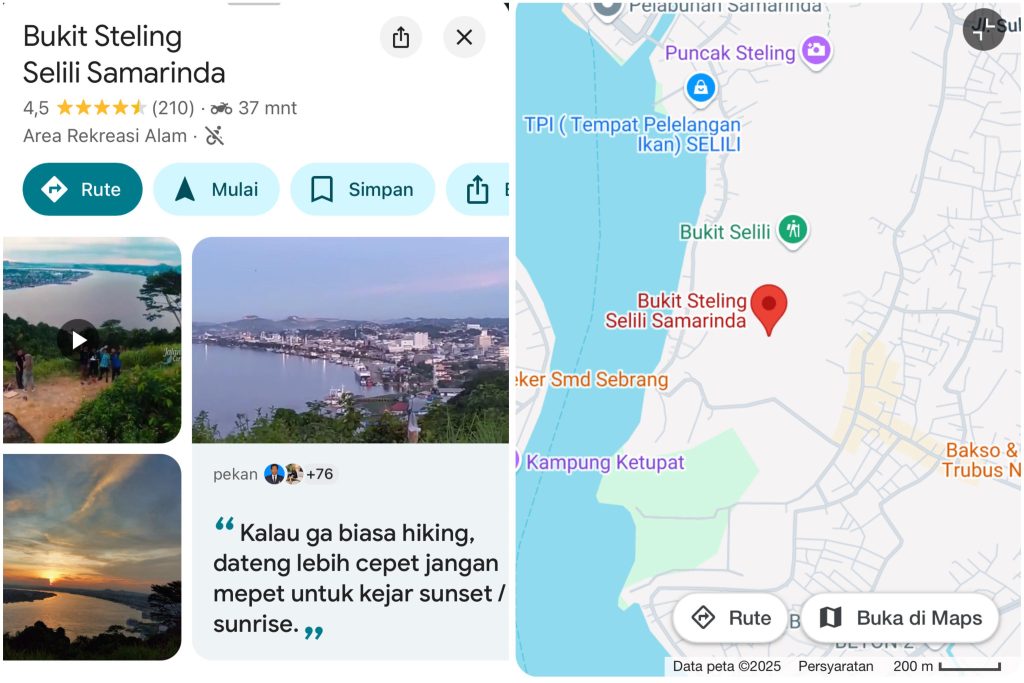Click the collapse map icon at top right
Image resolution: width=1024 pixels, height=683 pixels.
[983, 30]
